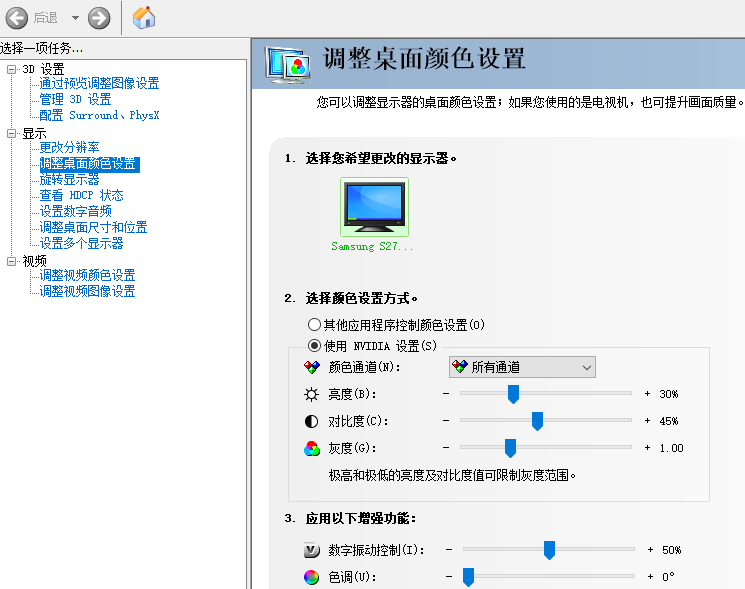This screenshot has height=589, width=745.
Task: Click plus button beside digital vibrance slider
Action: tap(650, 550)
